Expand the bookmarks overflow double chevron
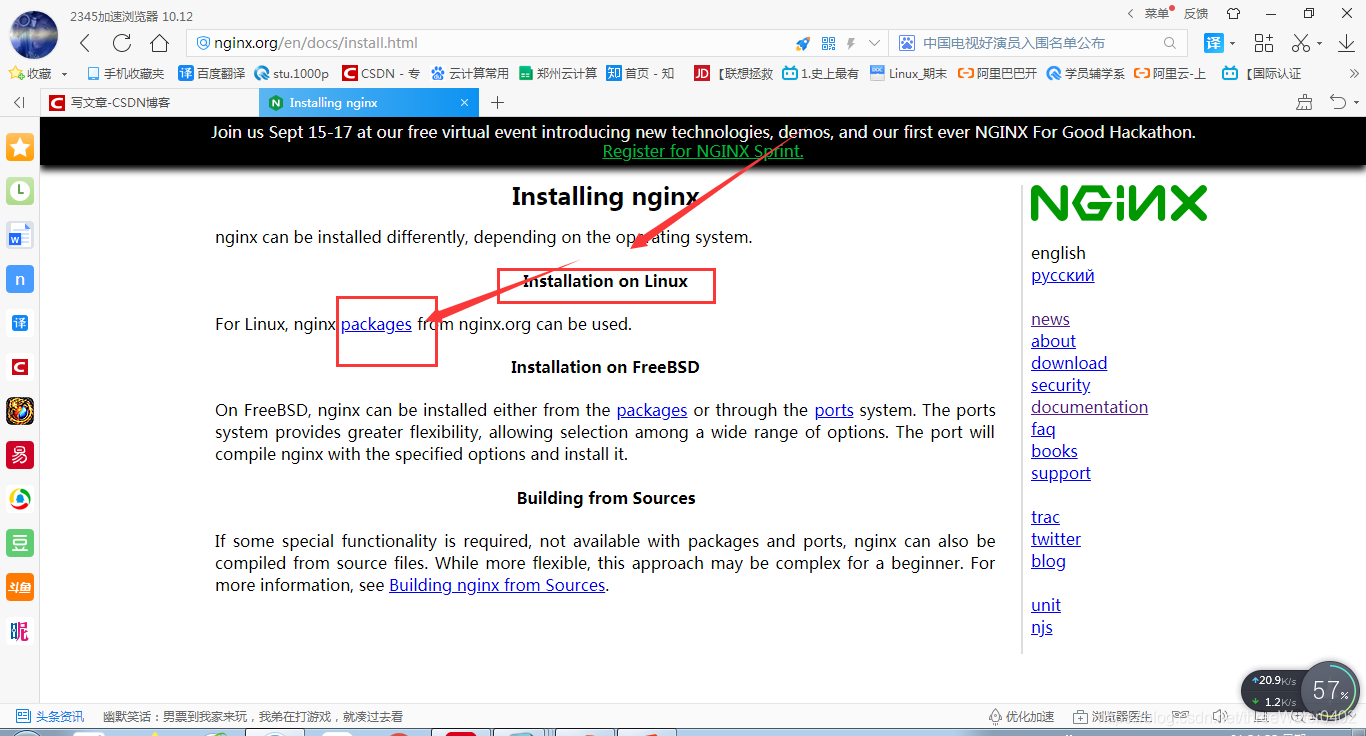This screenshot has width=1366, height=736. click(x=1354, y=73)
